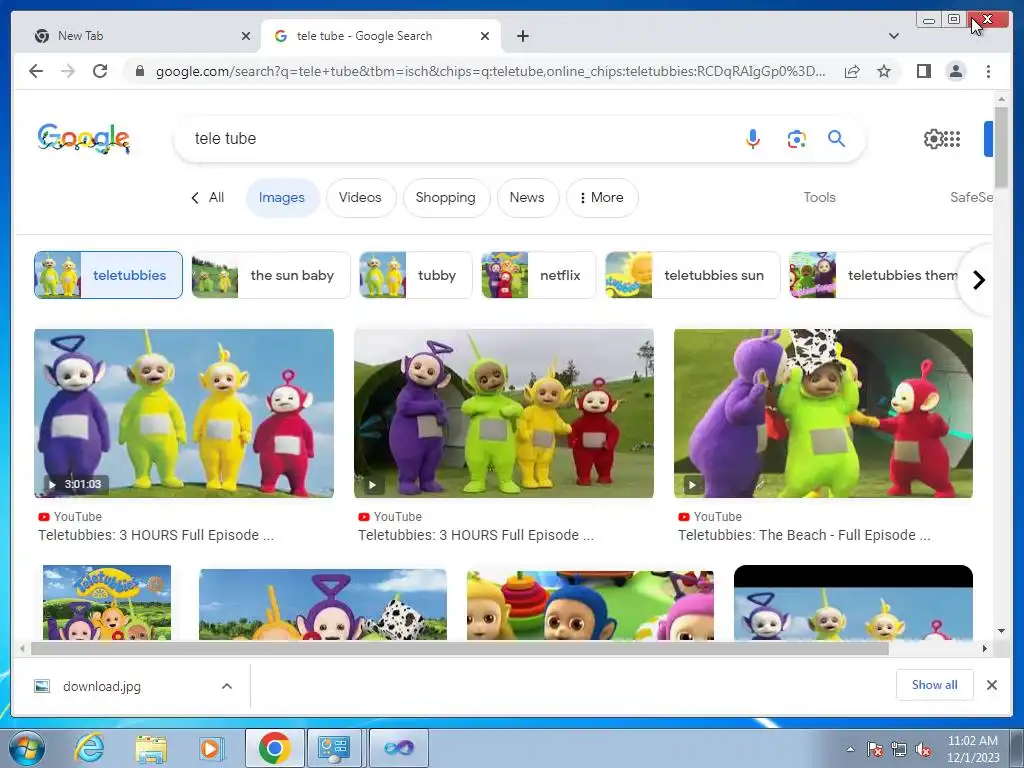The height and width of the screenshot is (768, 1024).
Task: Switch to Videos results
Action: [360, 197]
